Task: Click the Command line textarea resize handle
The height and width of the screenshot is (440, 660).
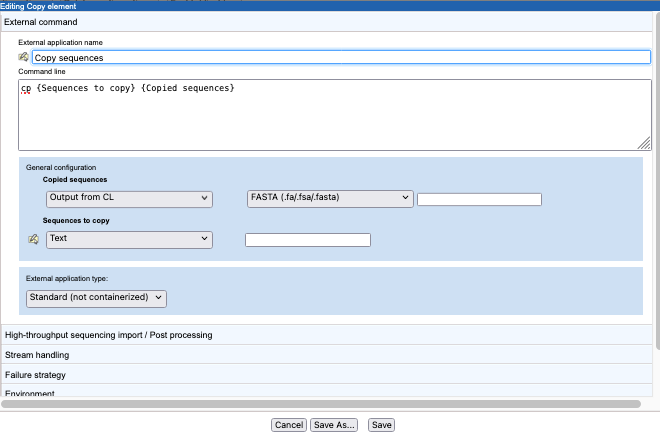Action: [x=645, y=144]
